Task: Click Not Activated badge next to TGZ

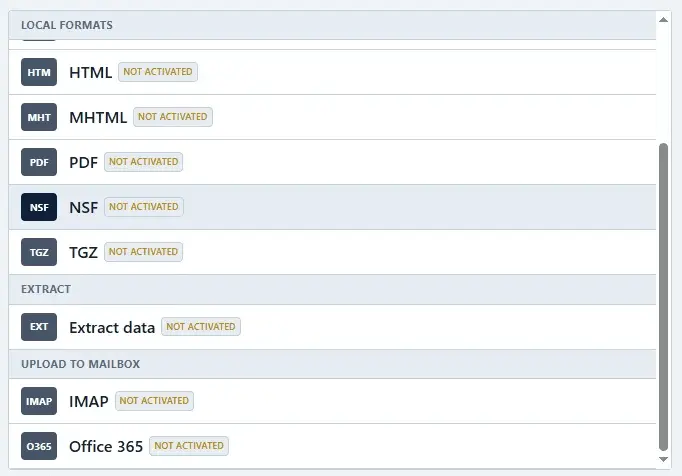Action: (x=144, y=252)
